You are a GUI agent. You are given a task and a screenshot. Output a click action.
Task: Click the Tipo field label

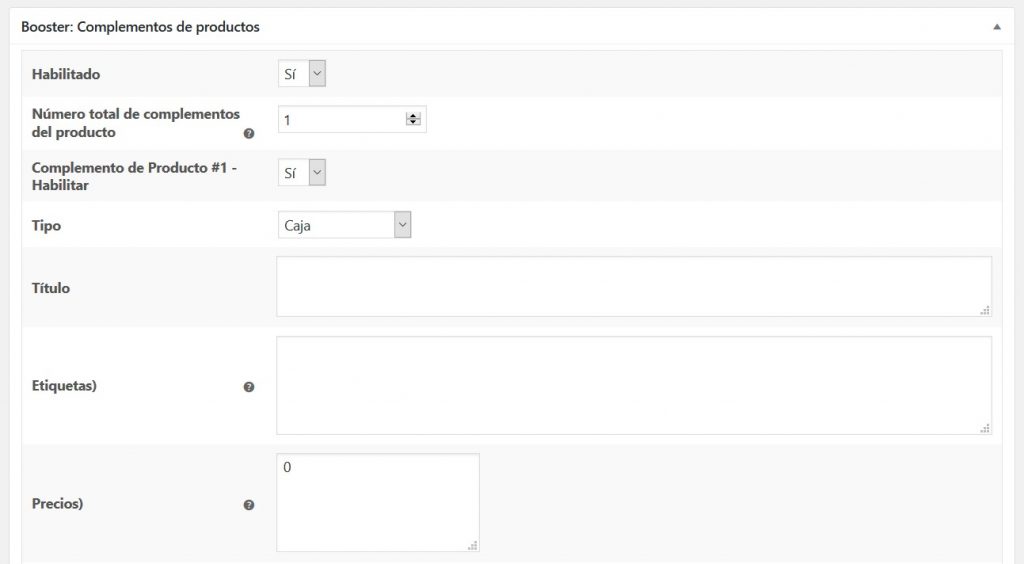(47, 226)
